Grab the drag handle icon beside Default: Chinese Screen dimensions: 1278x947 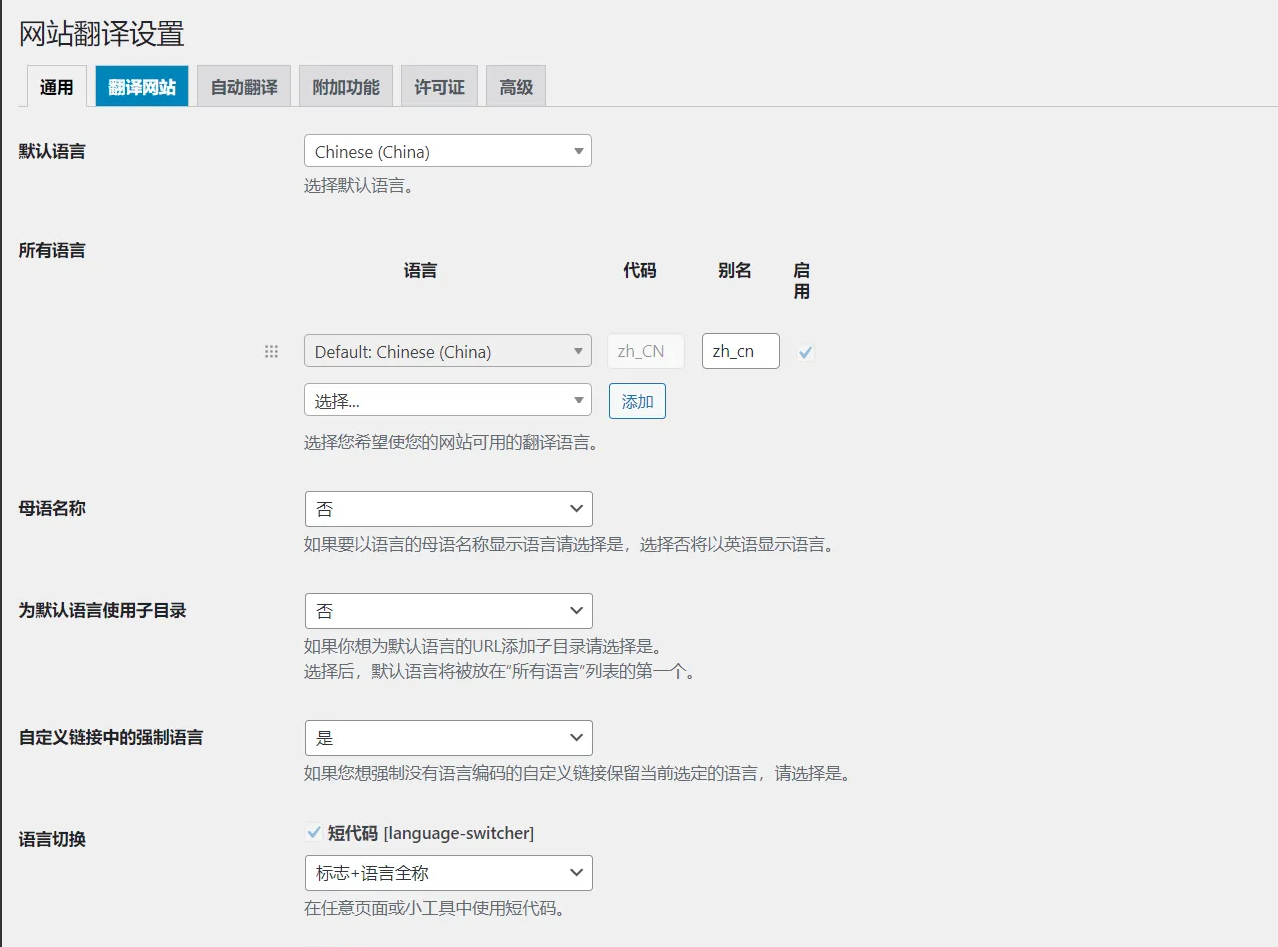(x=271, y=352)
